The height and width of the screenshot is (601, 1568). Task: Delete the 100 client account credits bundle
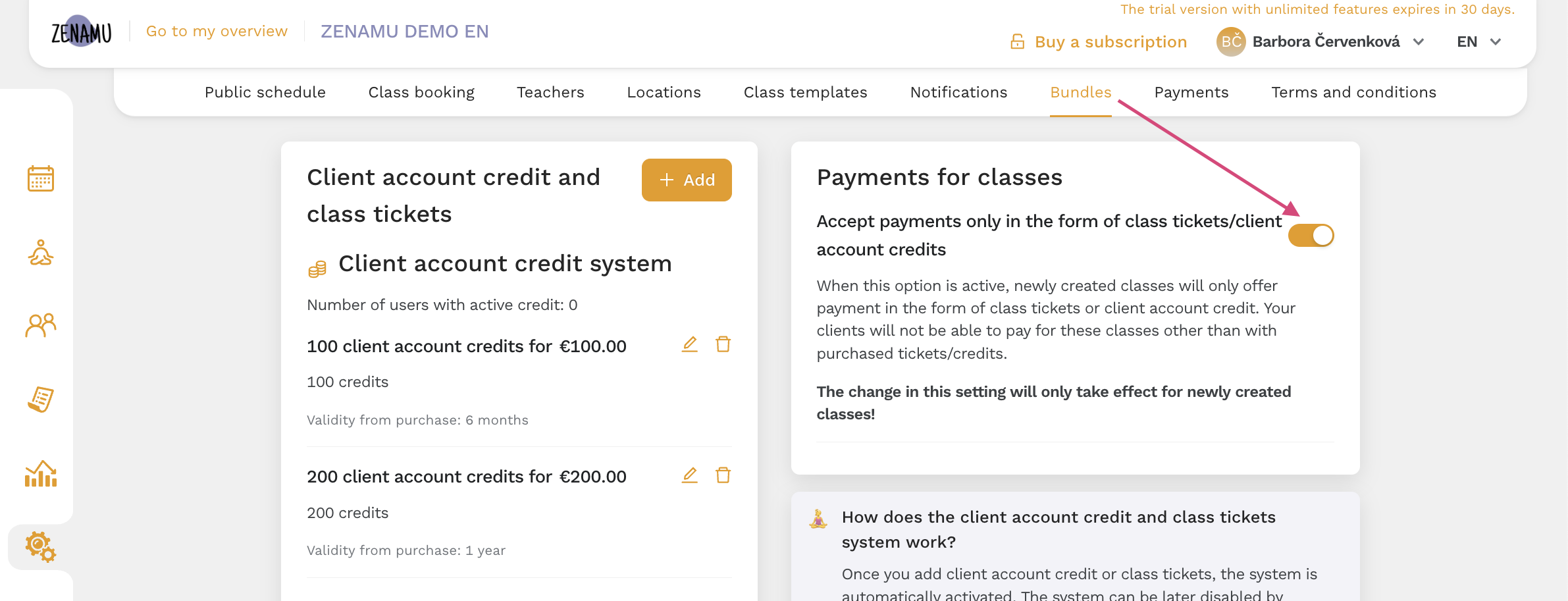[x=723, y=344]
